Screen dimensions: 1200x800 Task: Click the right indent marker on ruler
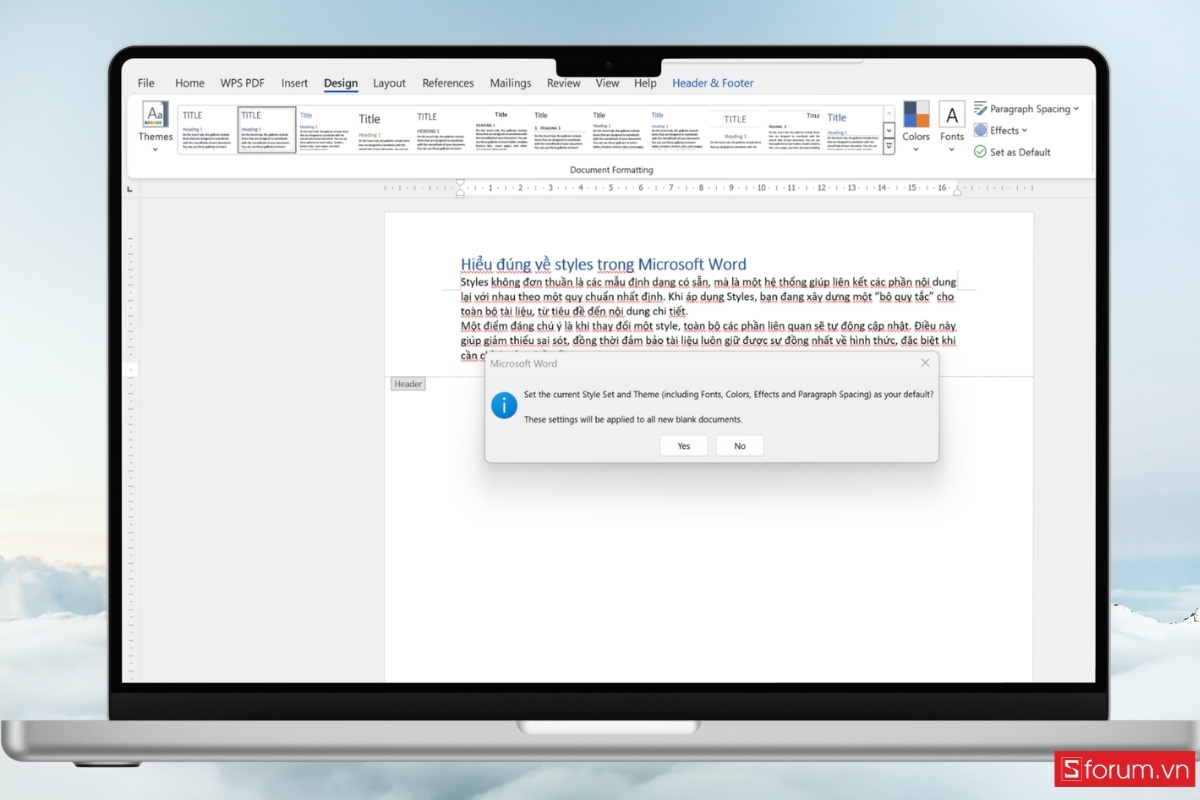956,190
